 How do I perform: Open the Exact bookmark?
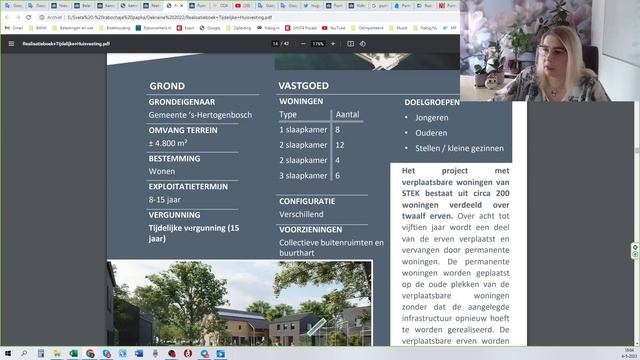(185, 28)
